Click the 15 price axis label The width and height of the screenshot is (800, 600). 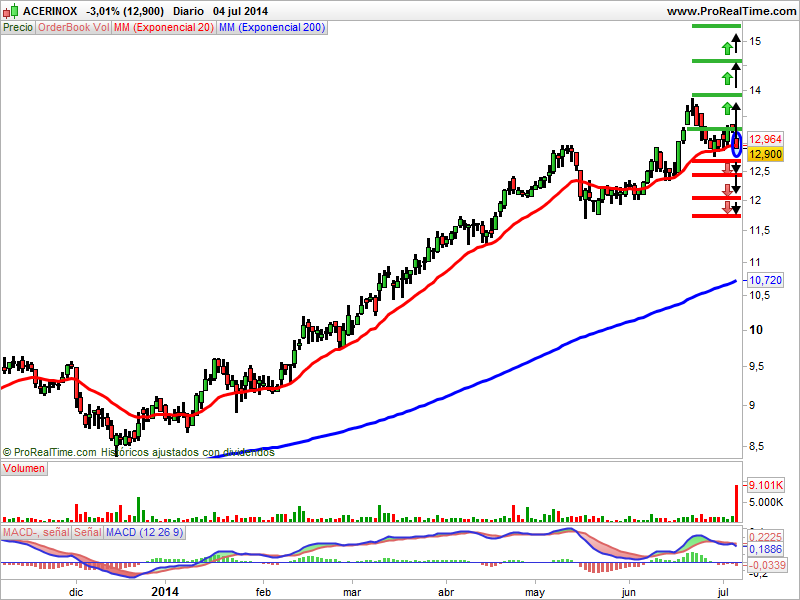756,41
